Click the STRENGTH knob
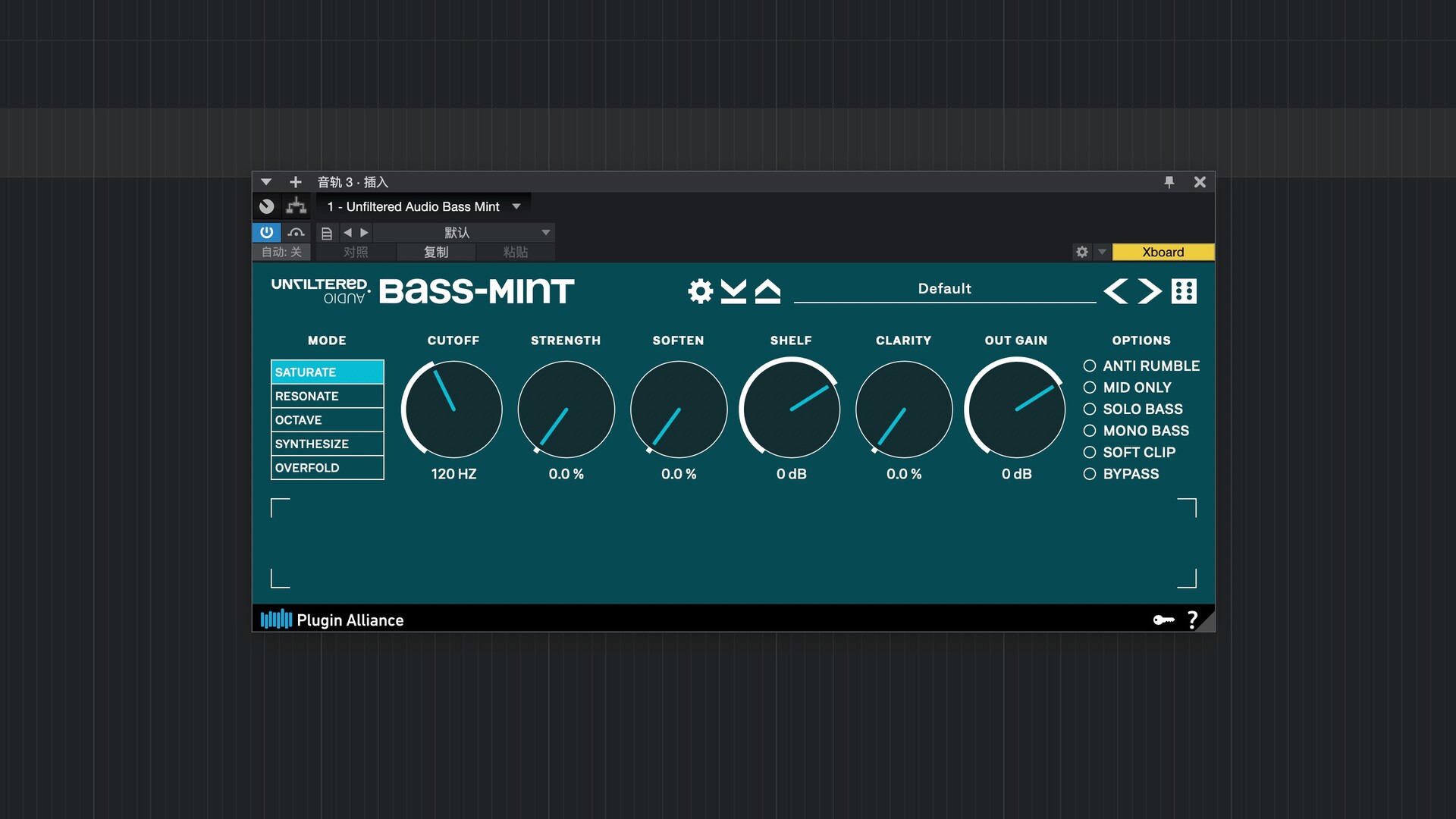 (x=566, y=409)
